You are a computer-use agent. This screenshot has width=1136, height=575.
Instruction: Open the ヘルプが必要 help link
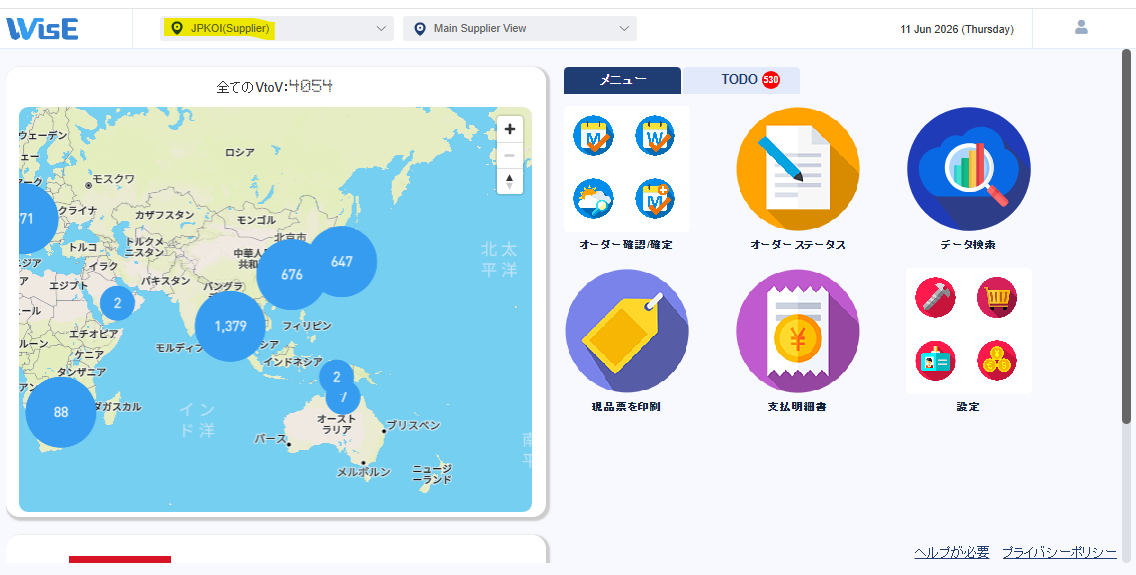(x=951, y=553)
